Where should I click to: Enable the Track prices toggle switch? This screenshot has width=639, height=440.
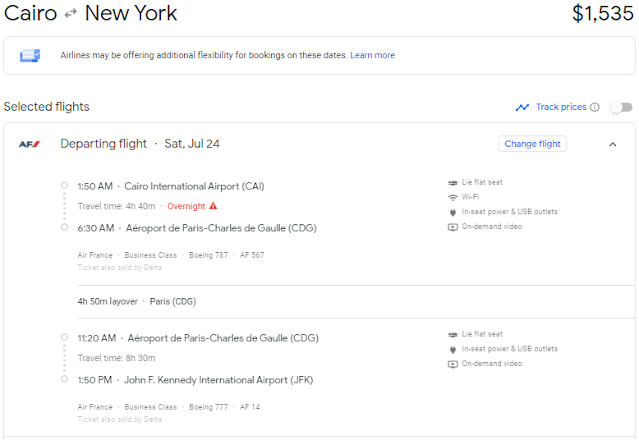pyautogui.click(x=621, y=107)
